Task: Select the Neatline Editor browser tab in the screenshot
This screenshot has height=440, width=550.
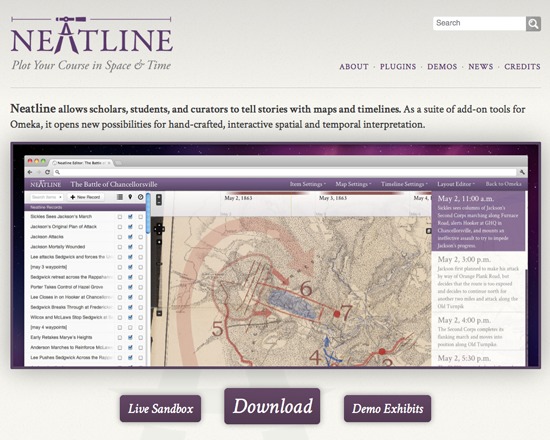Action: tap(81, 163)
